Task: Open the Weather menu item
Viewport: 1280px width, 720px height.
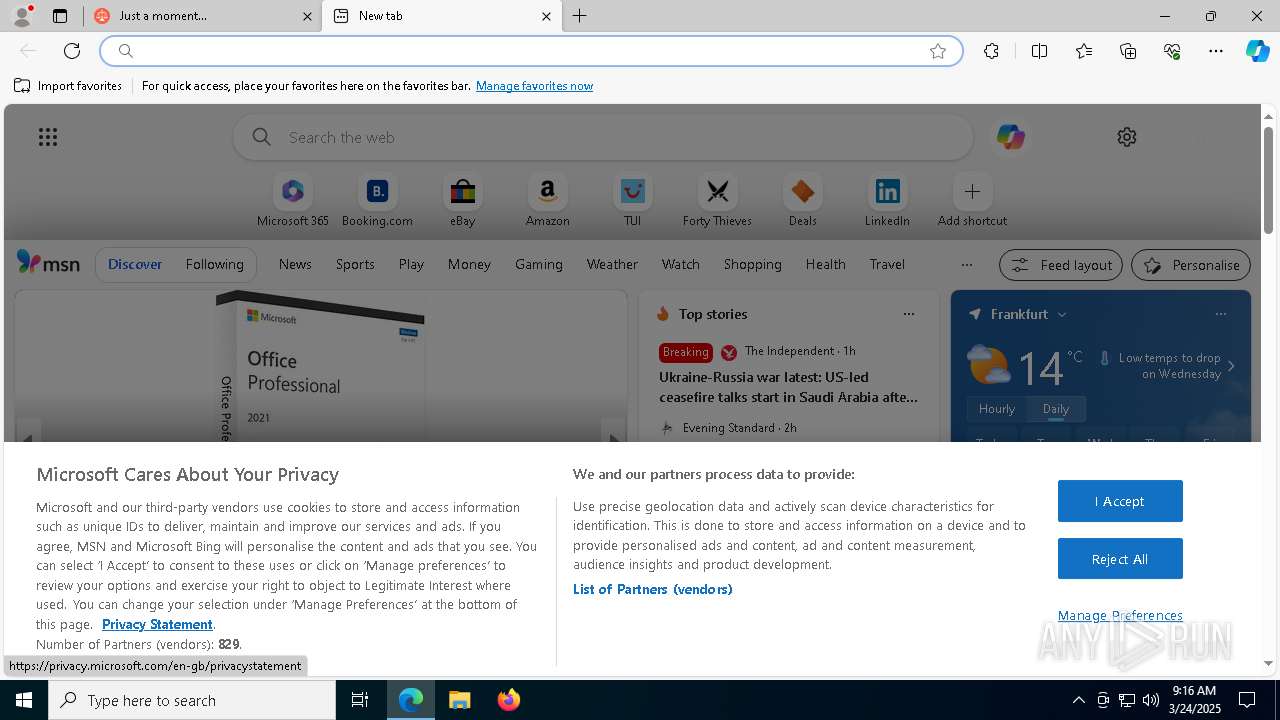Action: [612, 264]
